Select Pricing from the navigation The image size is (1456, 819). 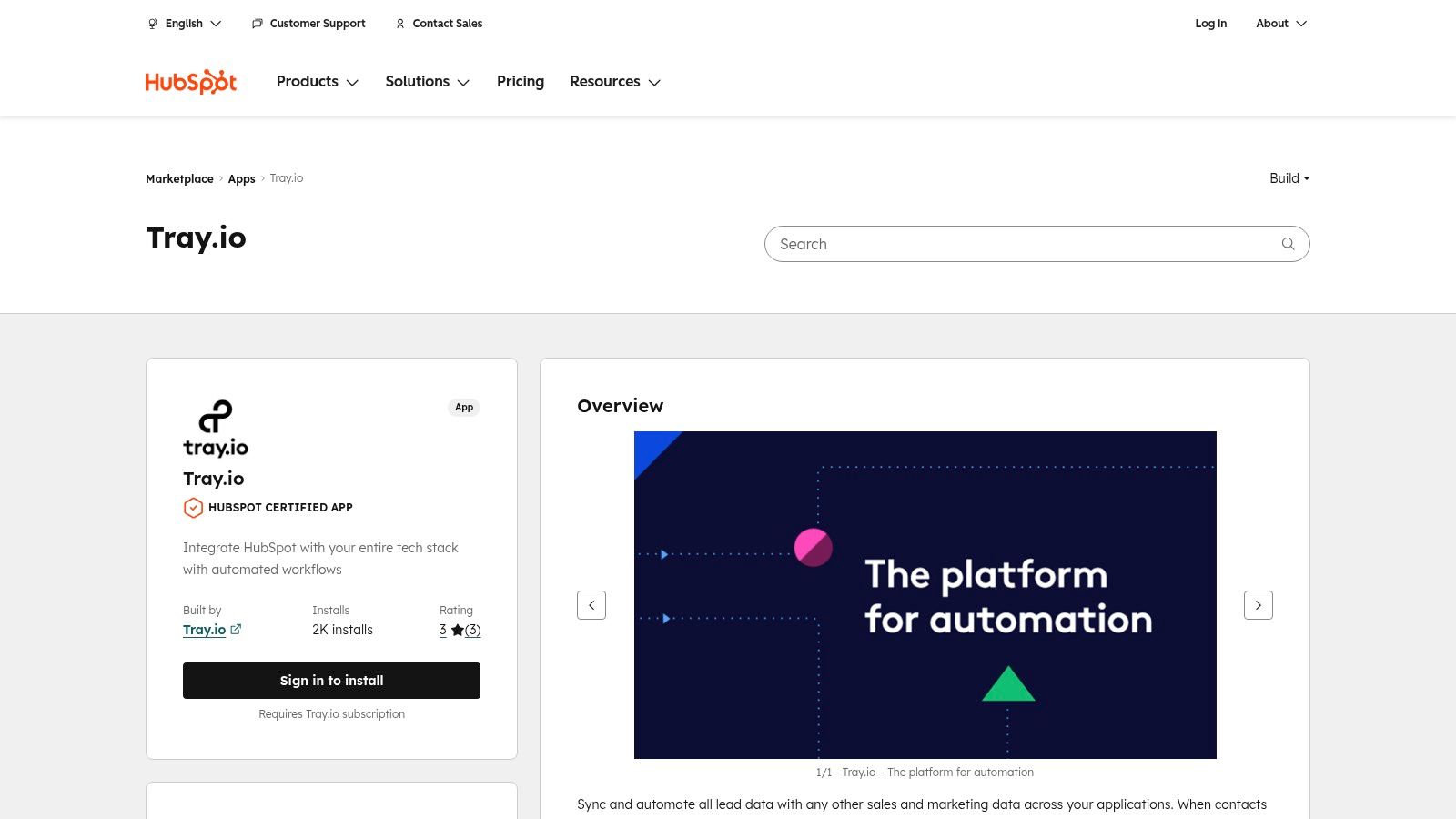[520, 82]
